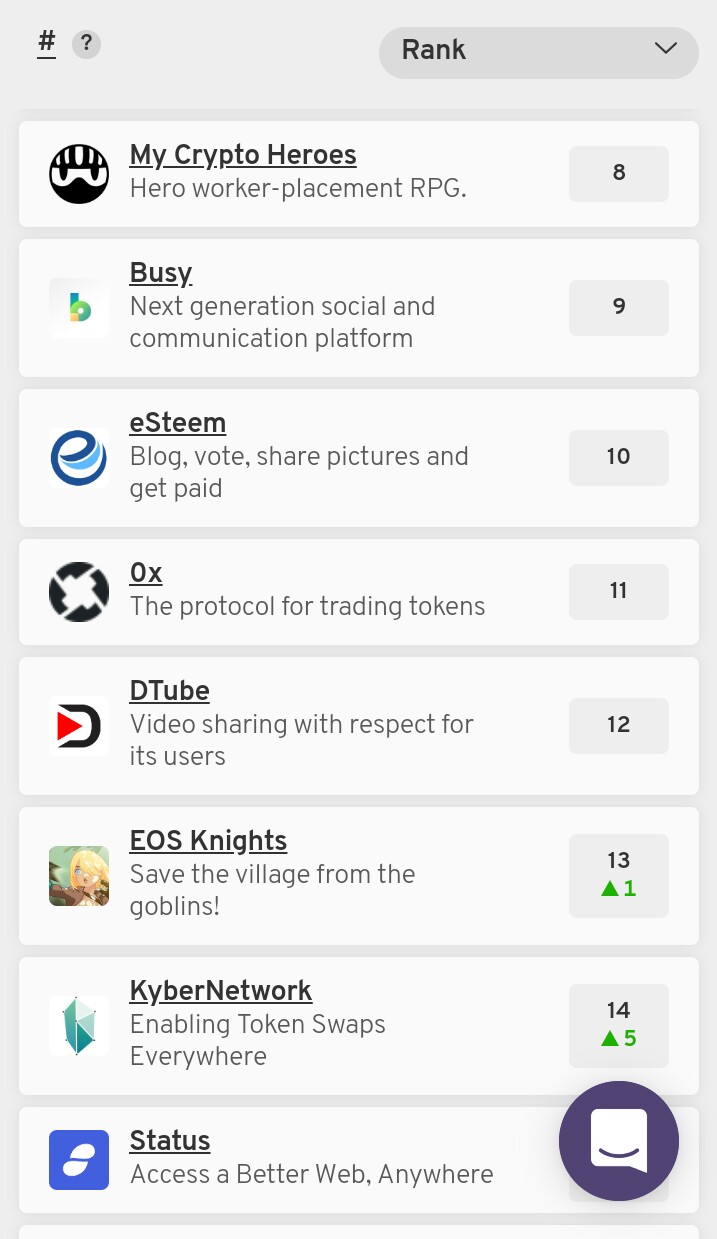Click the EOS Knights character thumbnail
This screenshot has width=717, height=1239.
pos(79,876)
